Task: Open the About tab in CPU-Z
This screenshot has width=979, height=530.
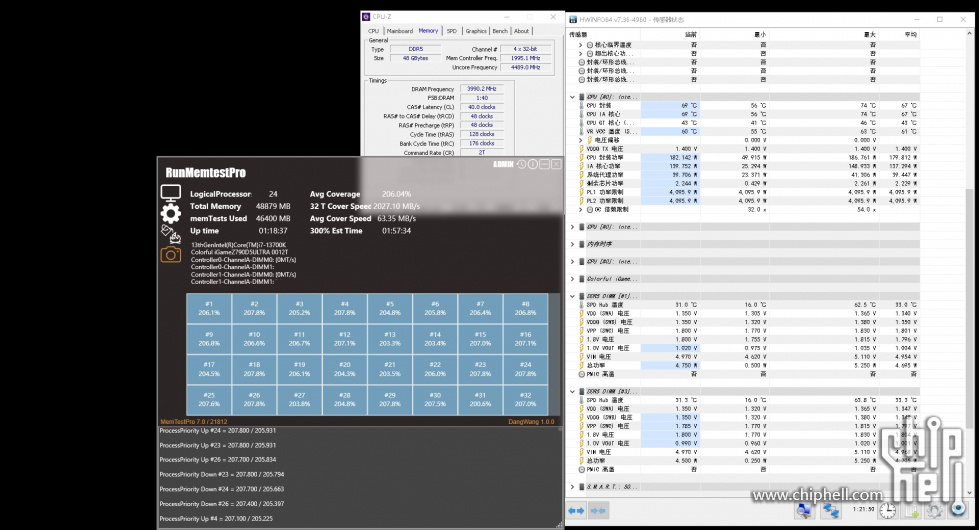Action: [522, 31]
